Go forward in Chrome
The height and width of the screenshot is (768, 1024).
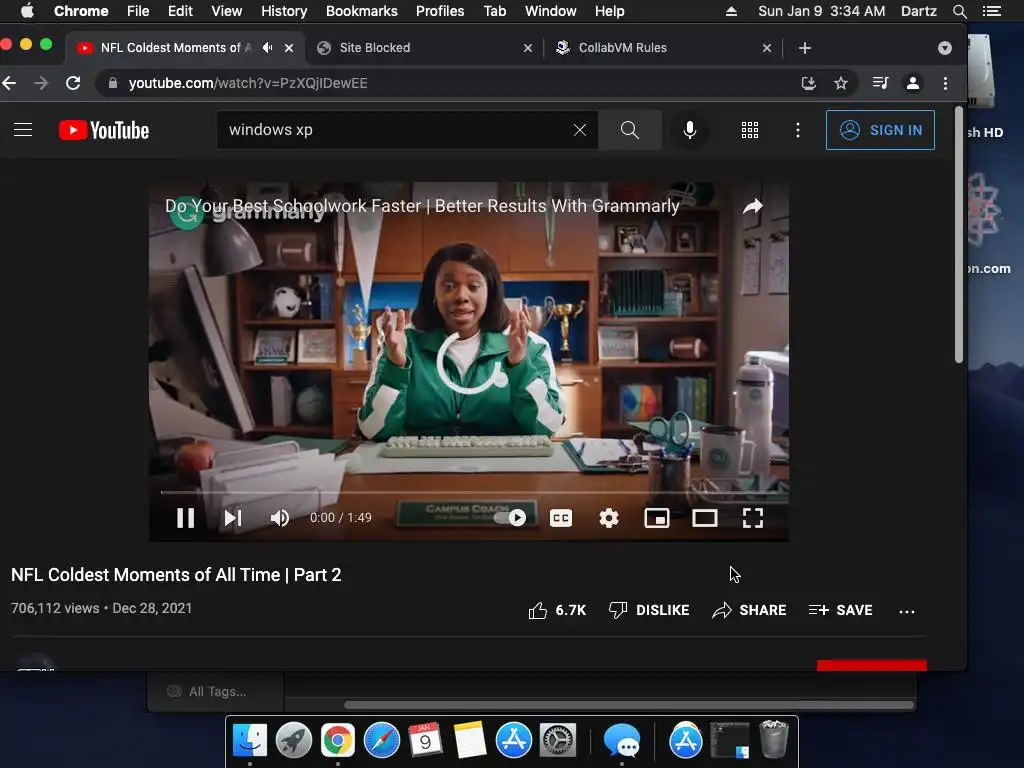click(x=40, y=83)
